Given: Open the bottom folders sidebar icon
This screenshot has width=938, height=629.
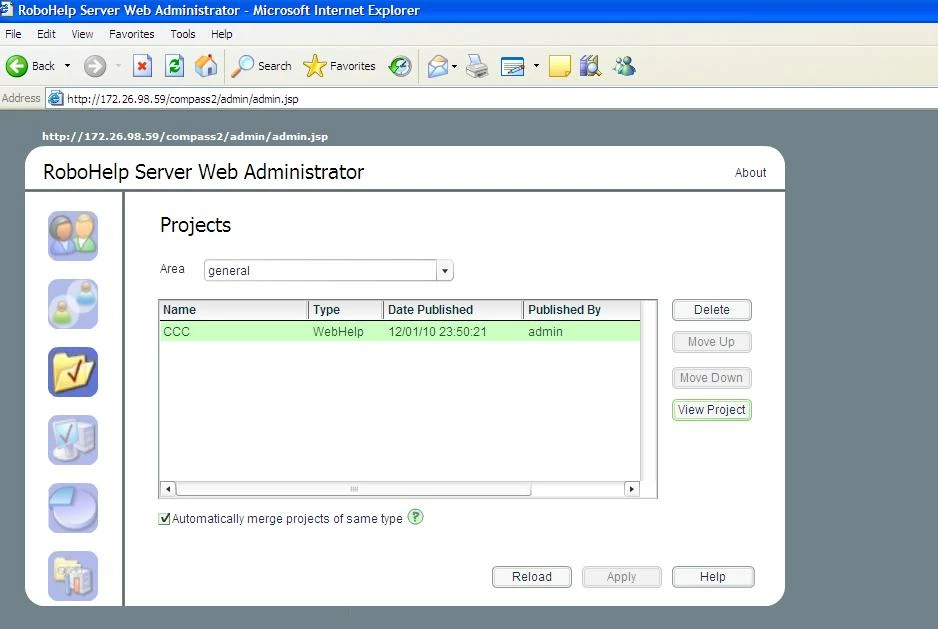Looking at the screenshot, I should point(73,576).
